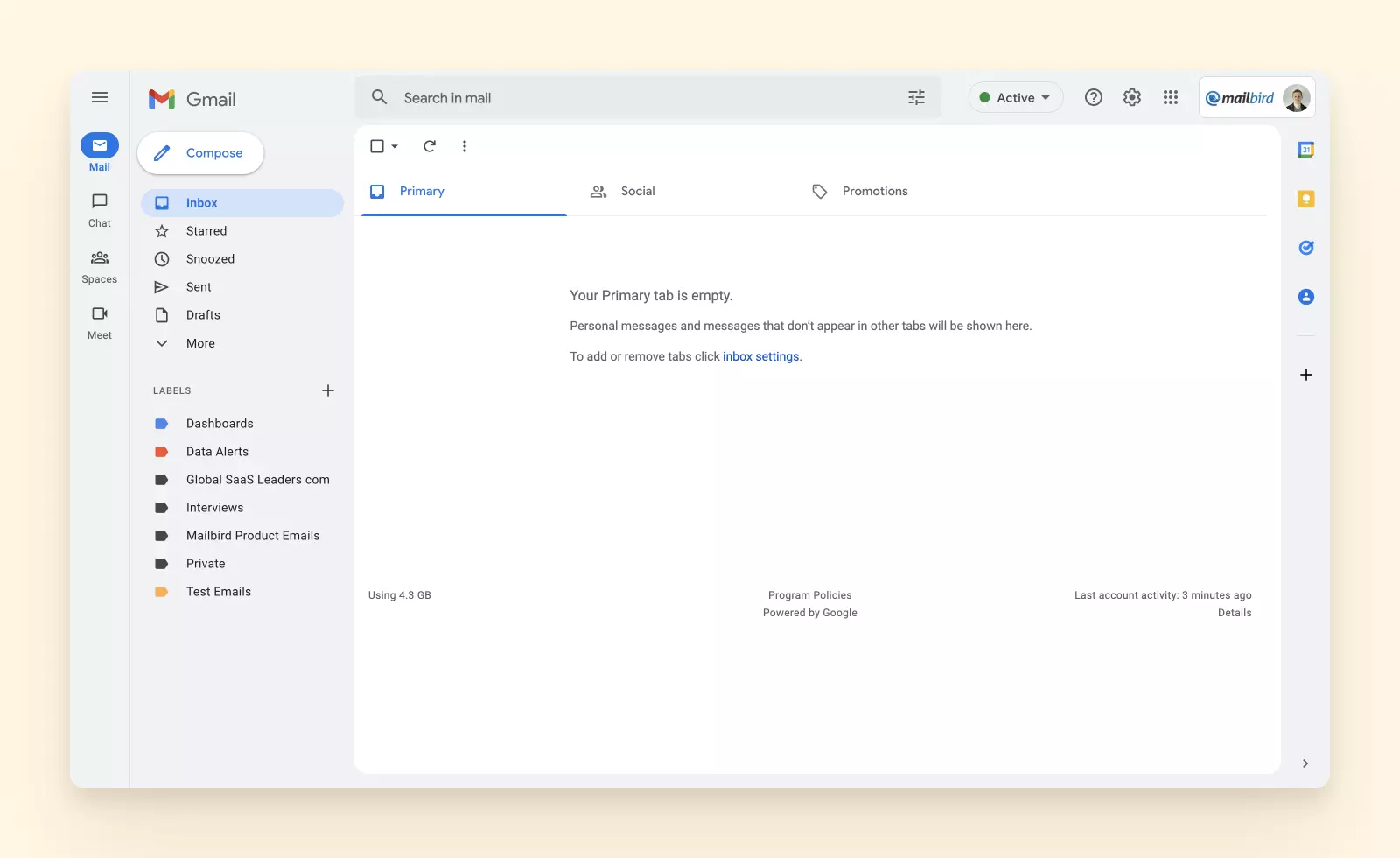Viewport: 1400px width, 858px height.
Task: Open Gmail settings gear icon
Action: (1132, 97)
